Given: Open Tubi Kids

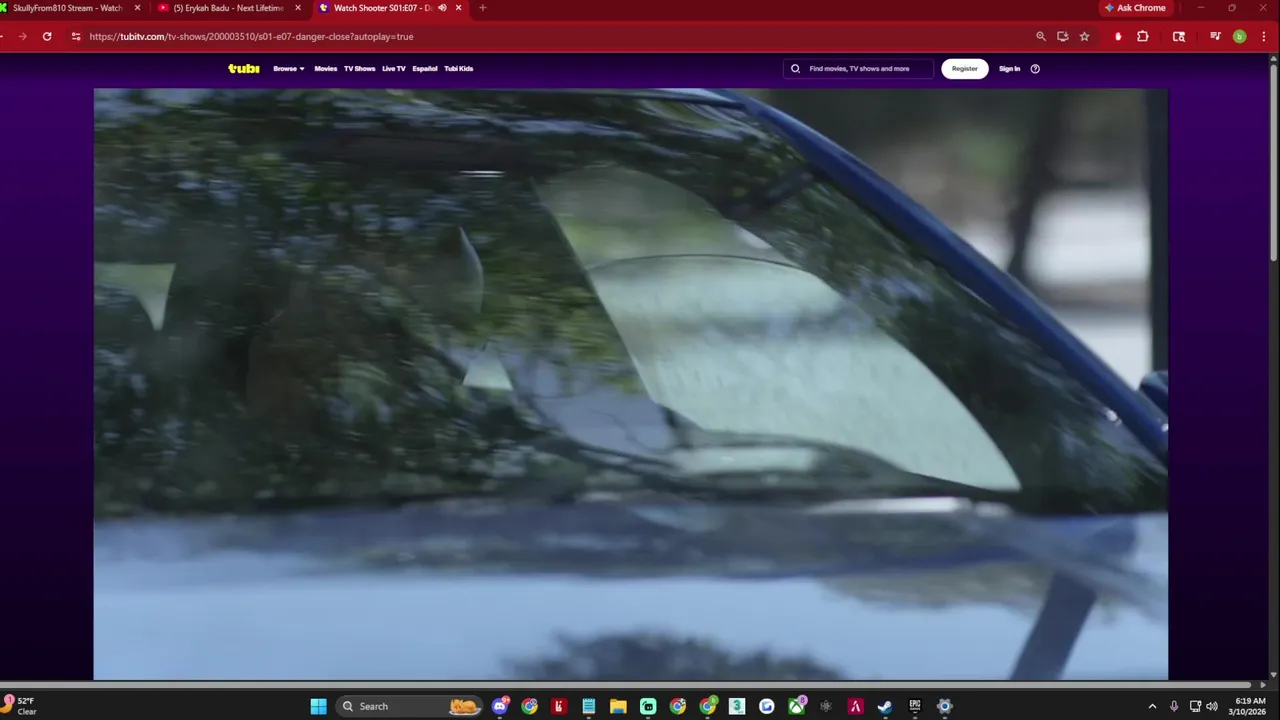Looking at the screenshot, I should pyautogui.click(x=459, y=69).
